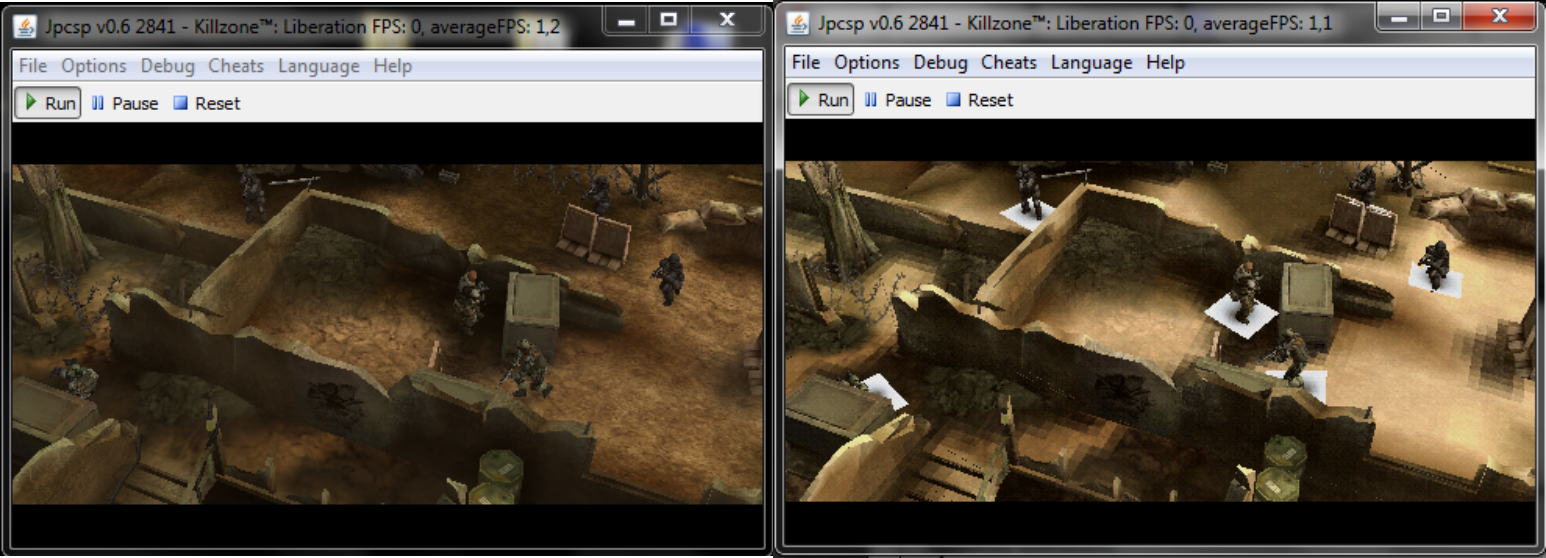Open Options menu in left Jpcsp window
1546x558 pixels.
click(94, 66)
